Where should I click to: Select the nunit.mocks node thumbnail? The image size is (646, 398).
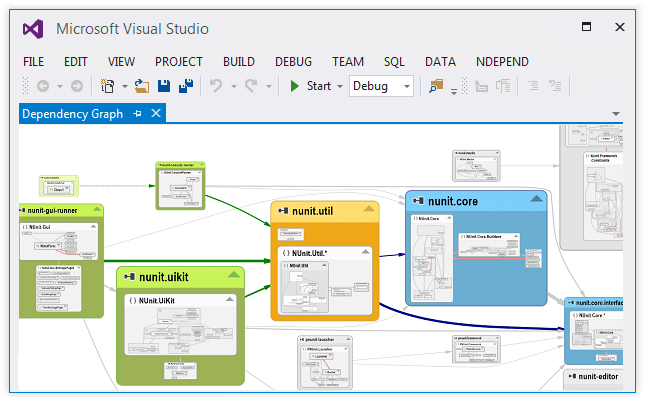click(476, 166)
